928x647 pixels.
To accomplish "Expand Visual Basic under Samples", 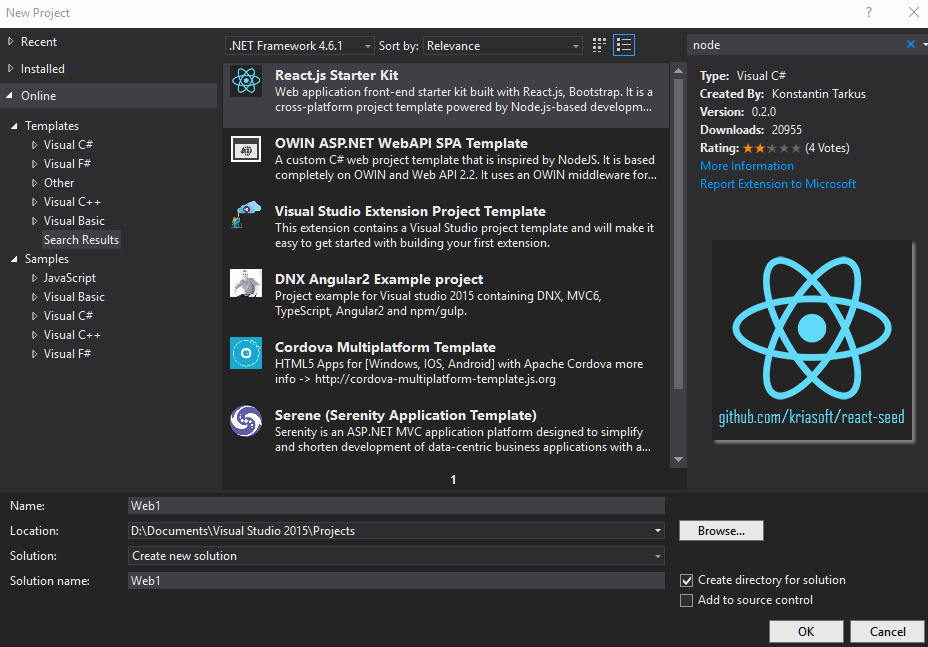I will pos(34,297).
